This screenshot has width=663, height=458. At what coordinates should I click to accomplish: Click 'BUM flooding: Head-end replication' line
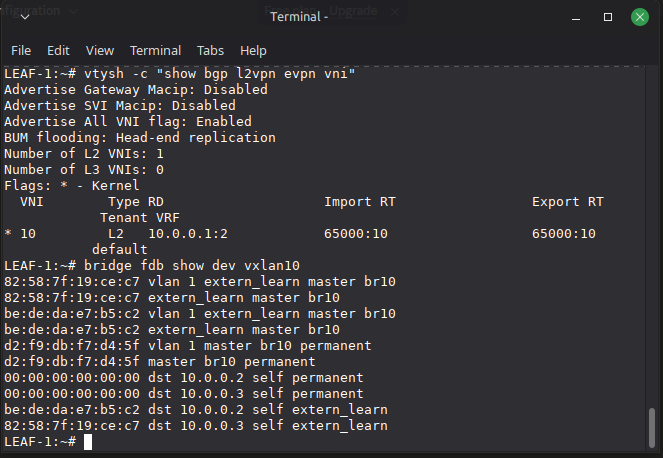pyautogui.click(x=140, y=138)
